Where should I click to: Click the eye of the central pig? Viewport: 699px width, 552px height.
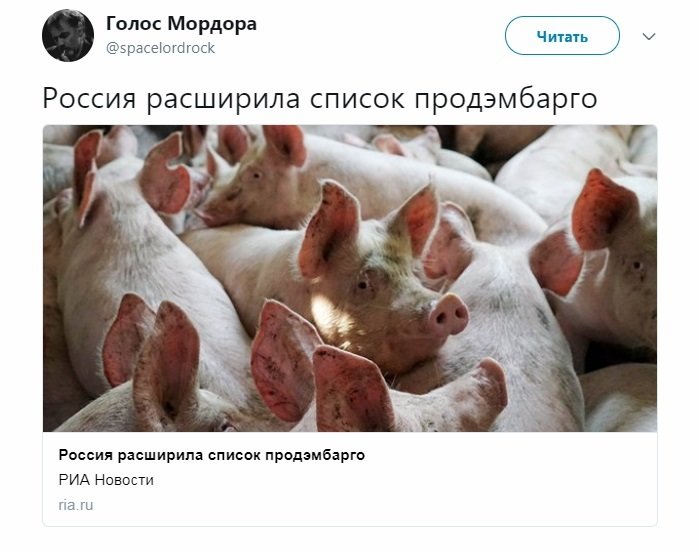pos(363,285)
